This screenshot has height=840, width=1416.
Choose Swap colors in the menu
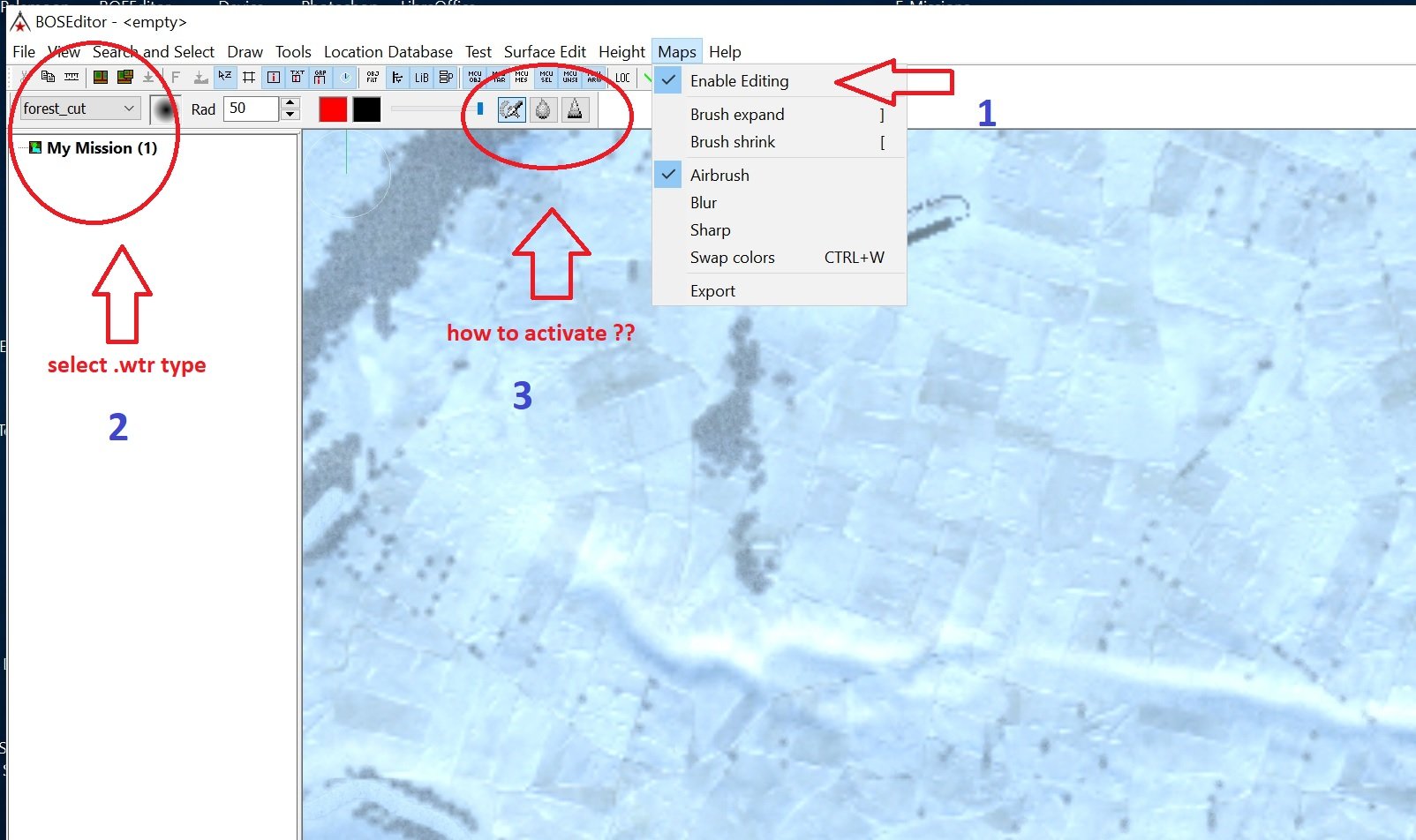coord(780,258)
